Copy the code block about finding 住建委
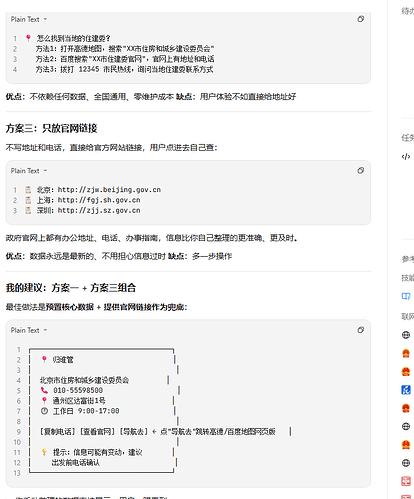 pos(360,19)
